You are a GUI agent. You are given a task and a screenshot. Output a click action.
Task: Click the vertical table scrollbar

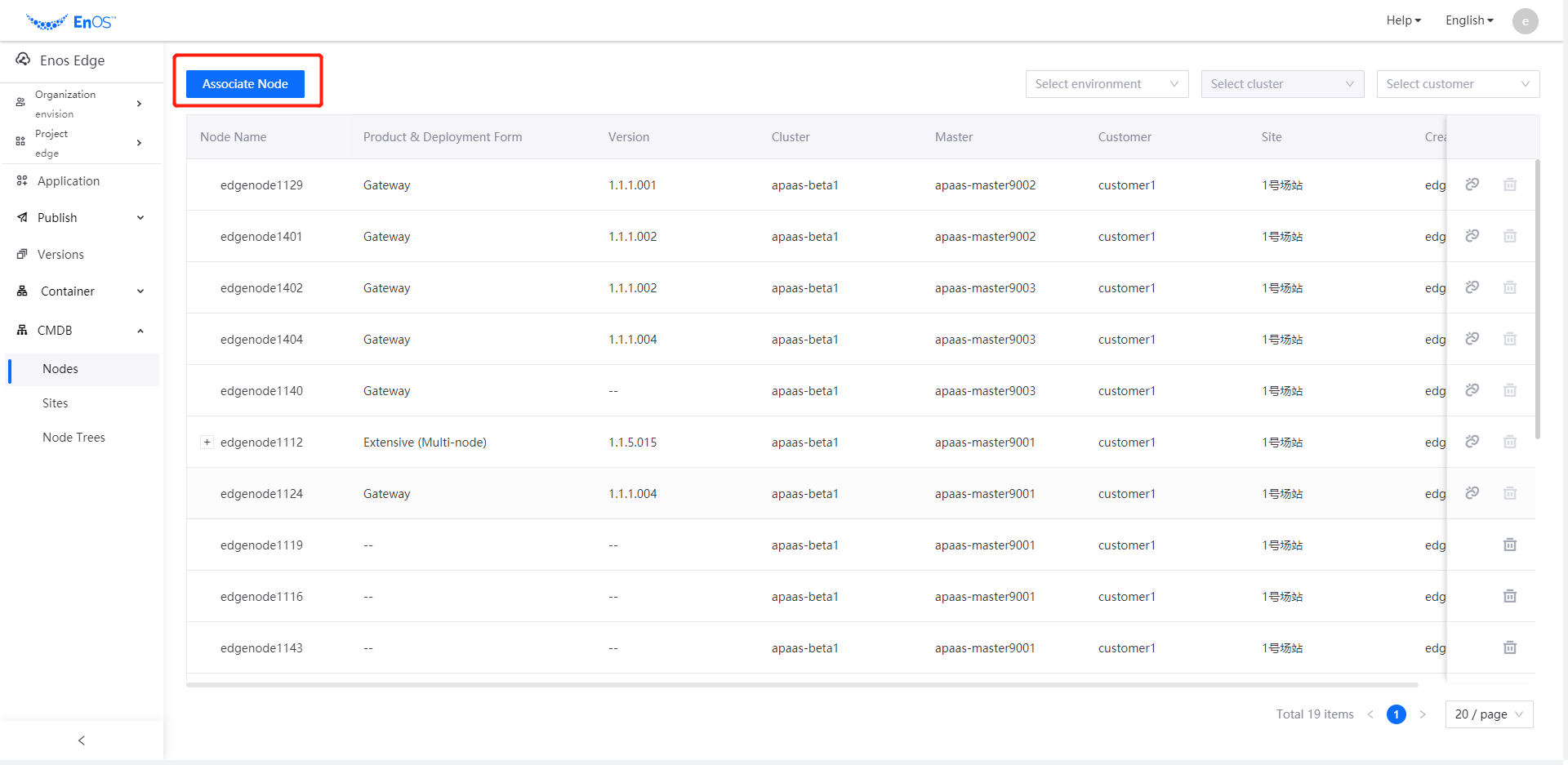click(1537, 299)
